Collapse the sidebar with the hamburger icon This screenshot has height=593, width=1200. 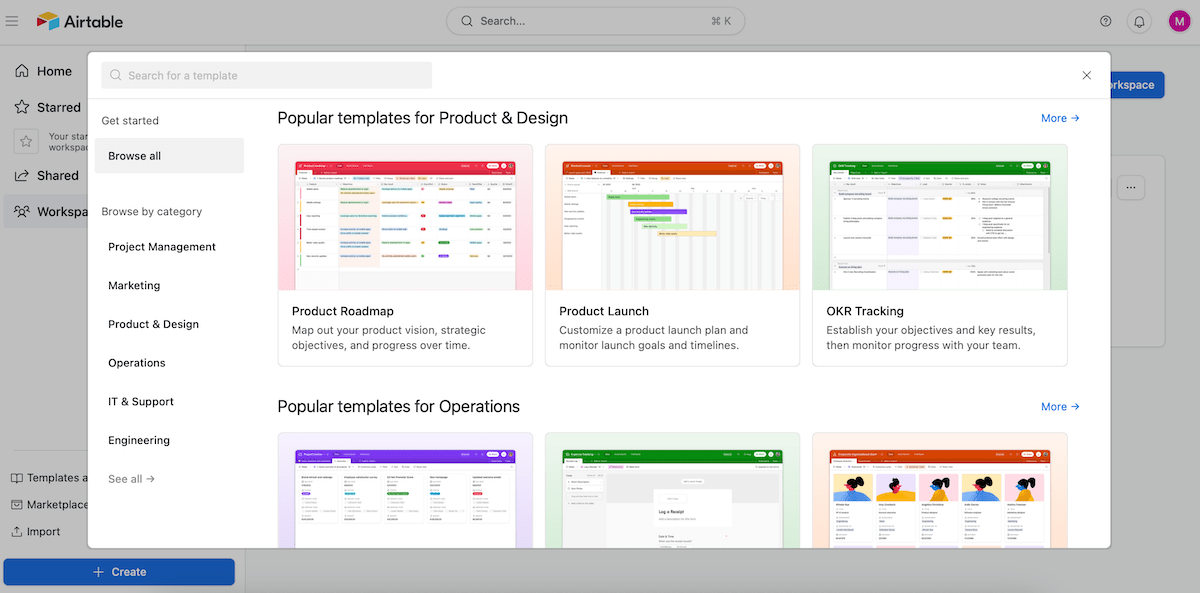(12, 20)
